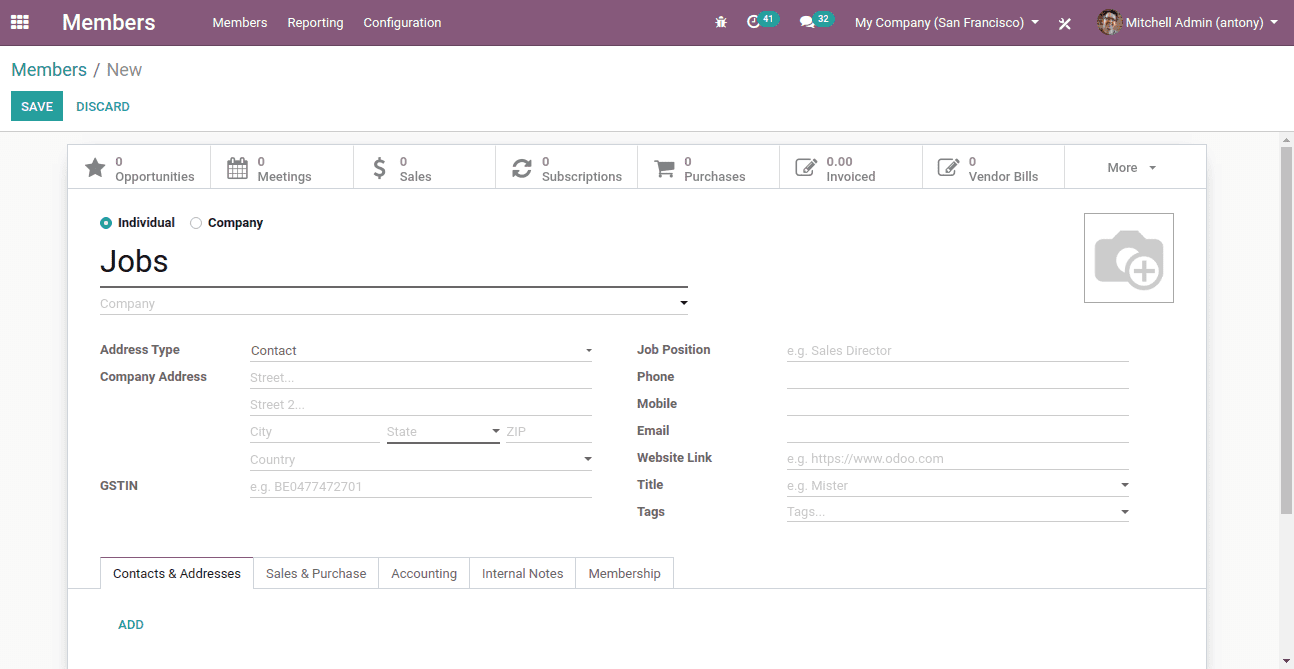The image size is (1294, 669).
Task: Click the City input field
Action: click(315, 432)
